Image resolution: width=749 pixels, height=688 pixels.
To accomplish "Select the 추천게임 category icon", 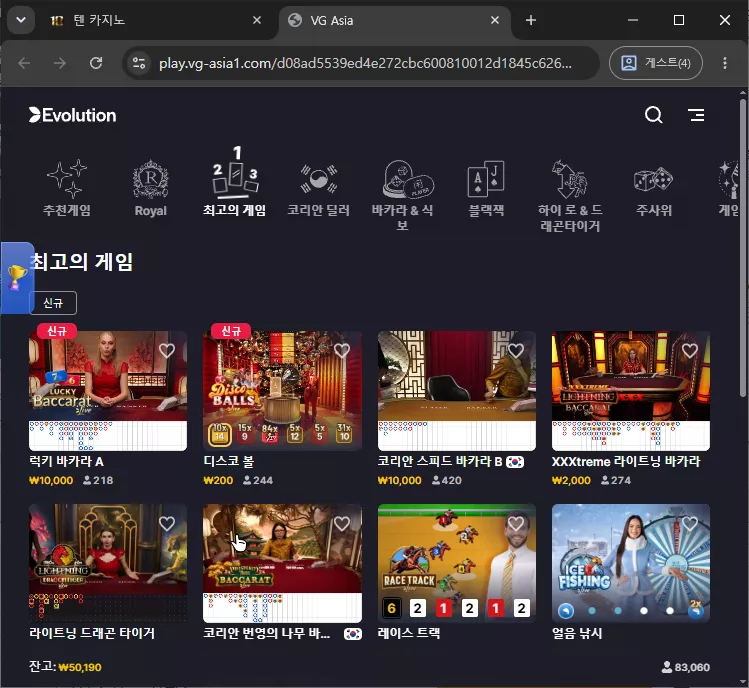I will pos(67,188).
